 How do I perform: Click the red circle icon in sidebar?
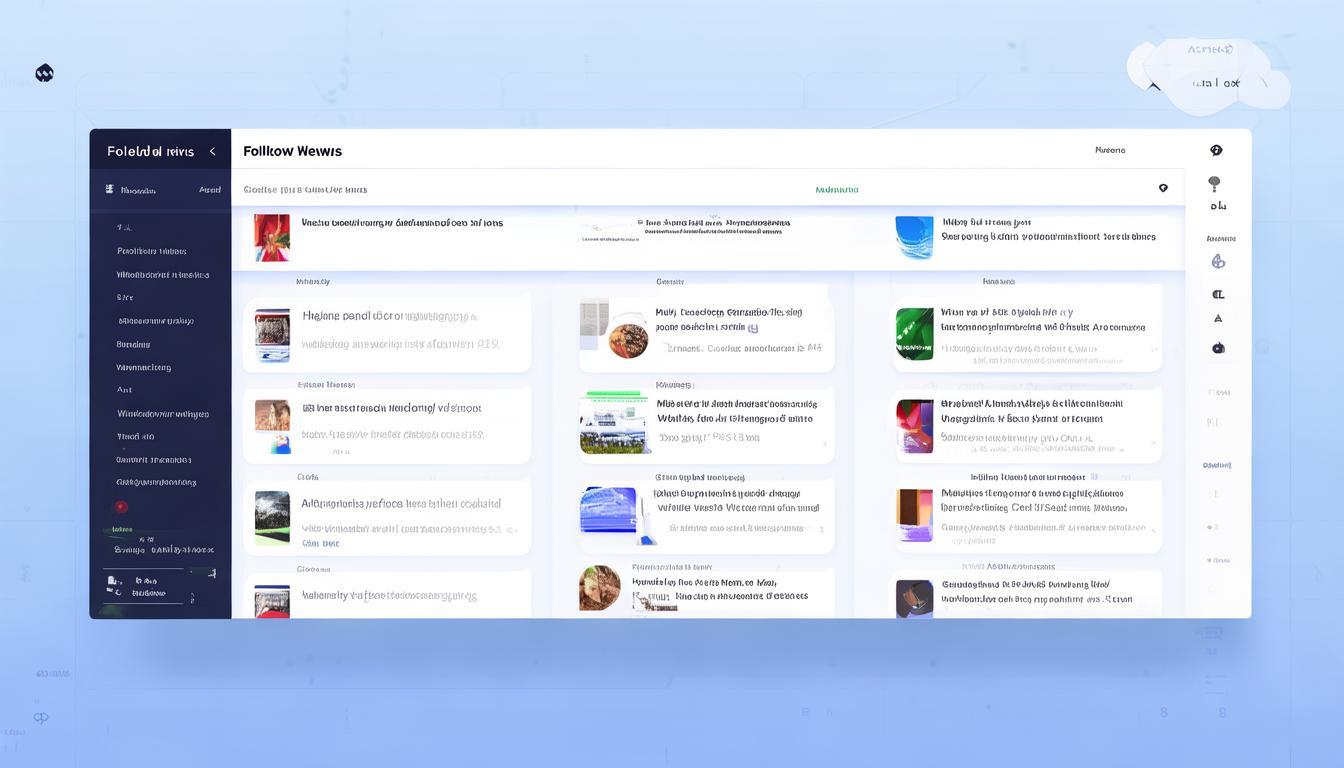[121, 507]
